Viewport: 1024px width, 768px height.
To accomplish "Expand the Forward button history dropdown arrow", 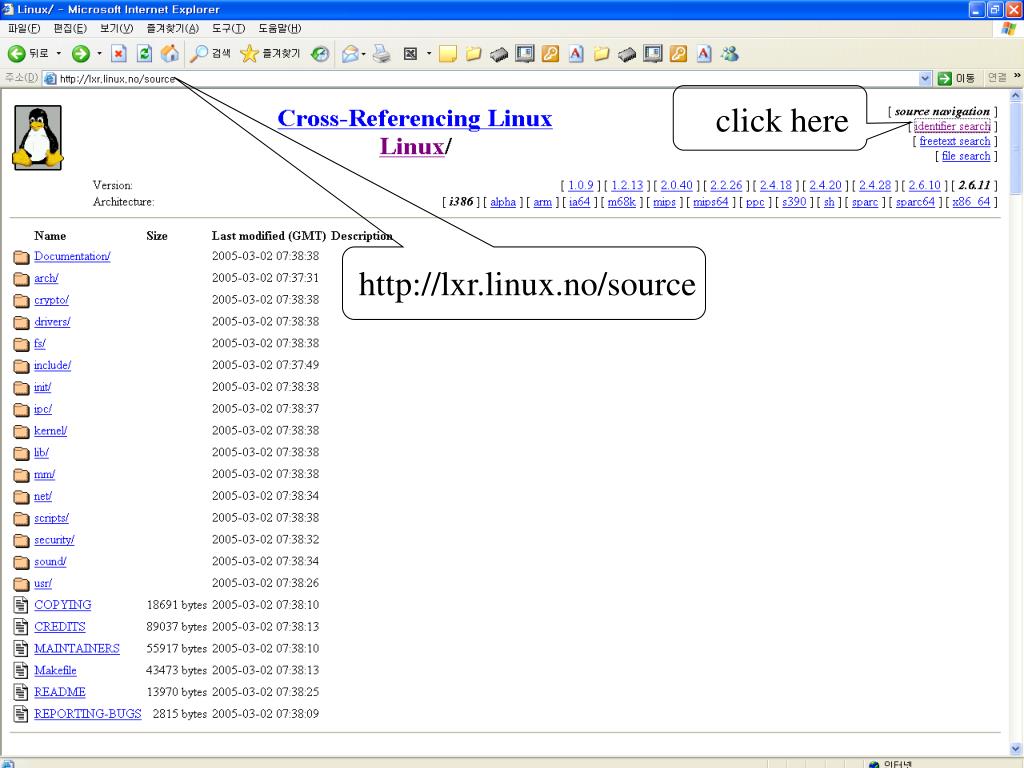I will [99, 54].
